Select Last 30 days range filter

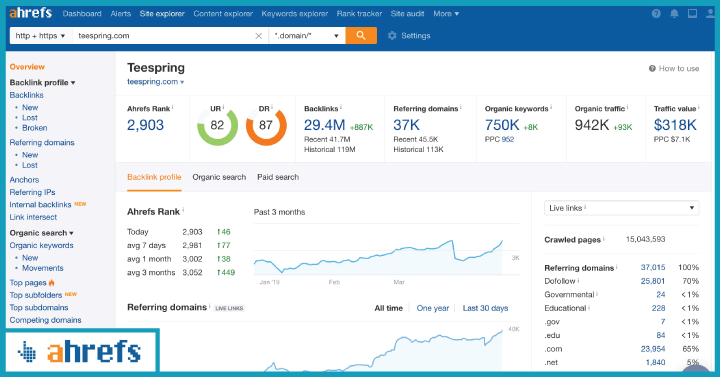[485, 308]
